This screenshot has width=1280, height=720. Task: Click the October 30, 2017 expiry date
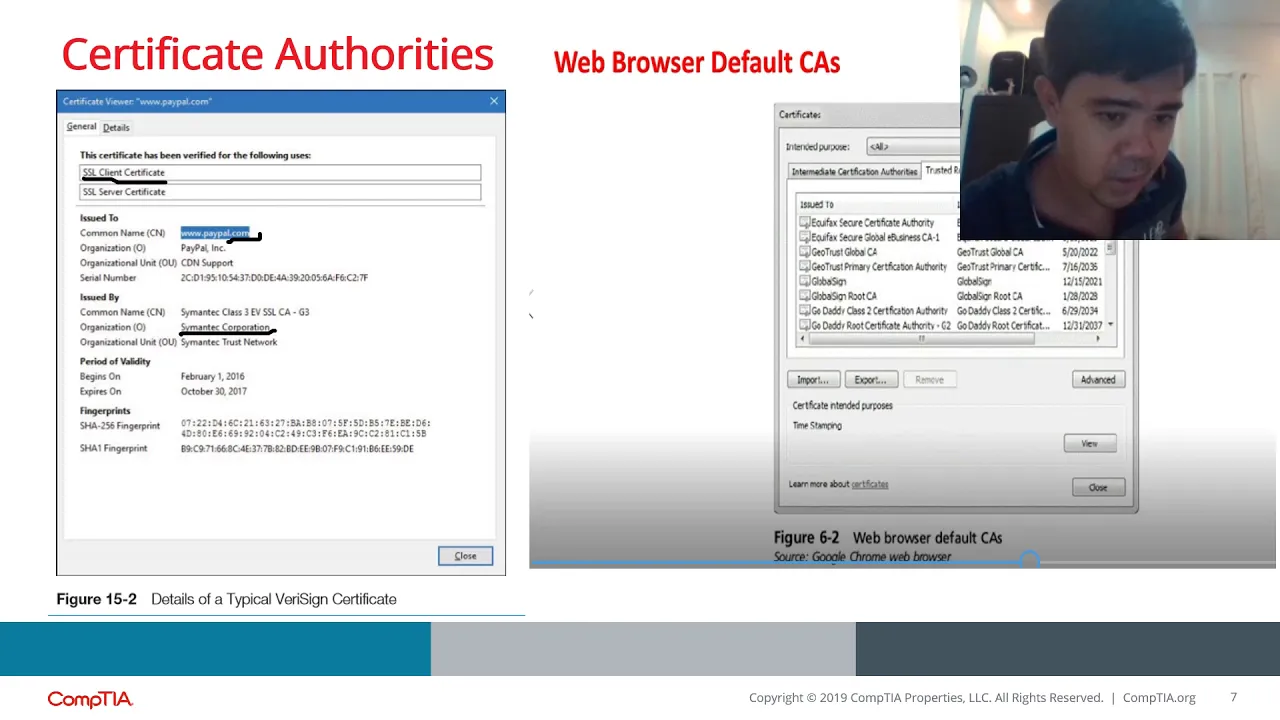213,392
